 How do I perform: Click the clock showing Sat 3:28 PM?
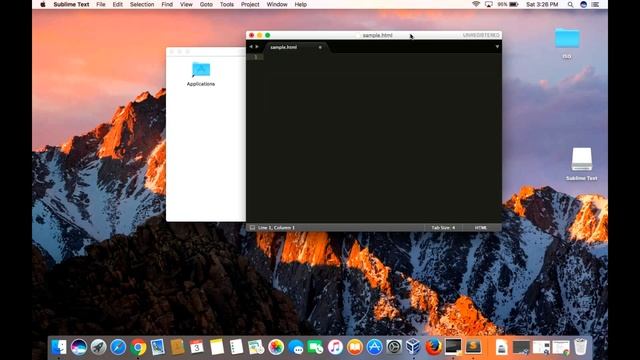[542, 4]
